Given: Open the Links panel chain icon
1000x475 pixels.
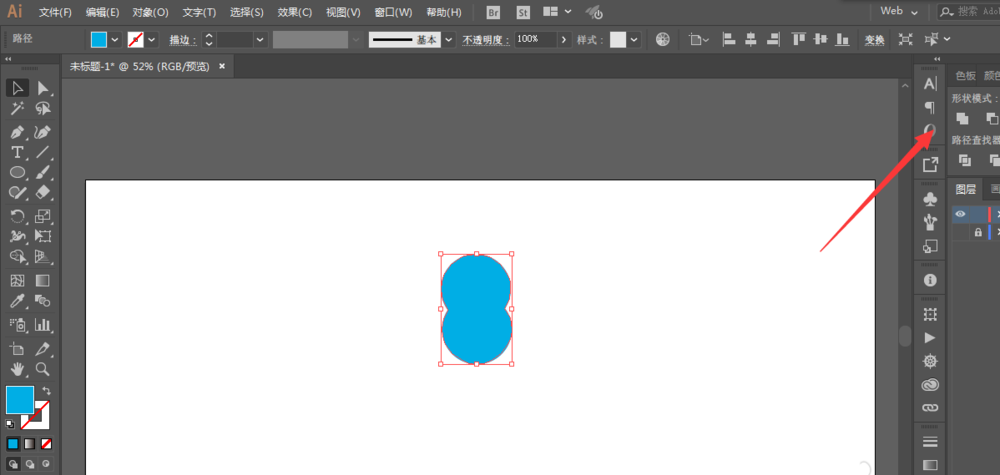Looking at the screenshot, I should (x=930, y=407).
